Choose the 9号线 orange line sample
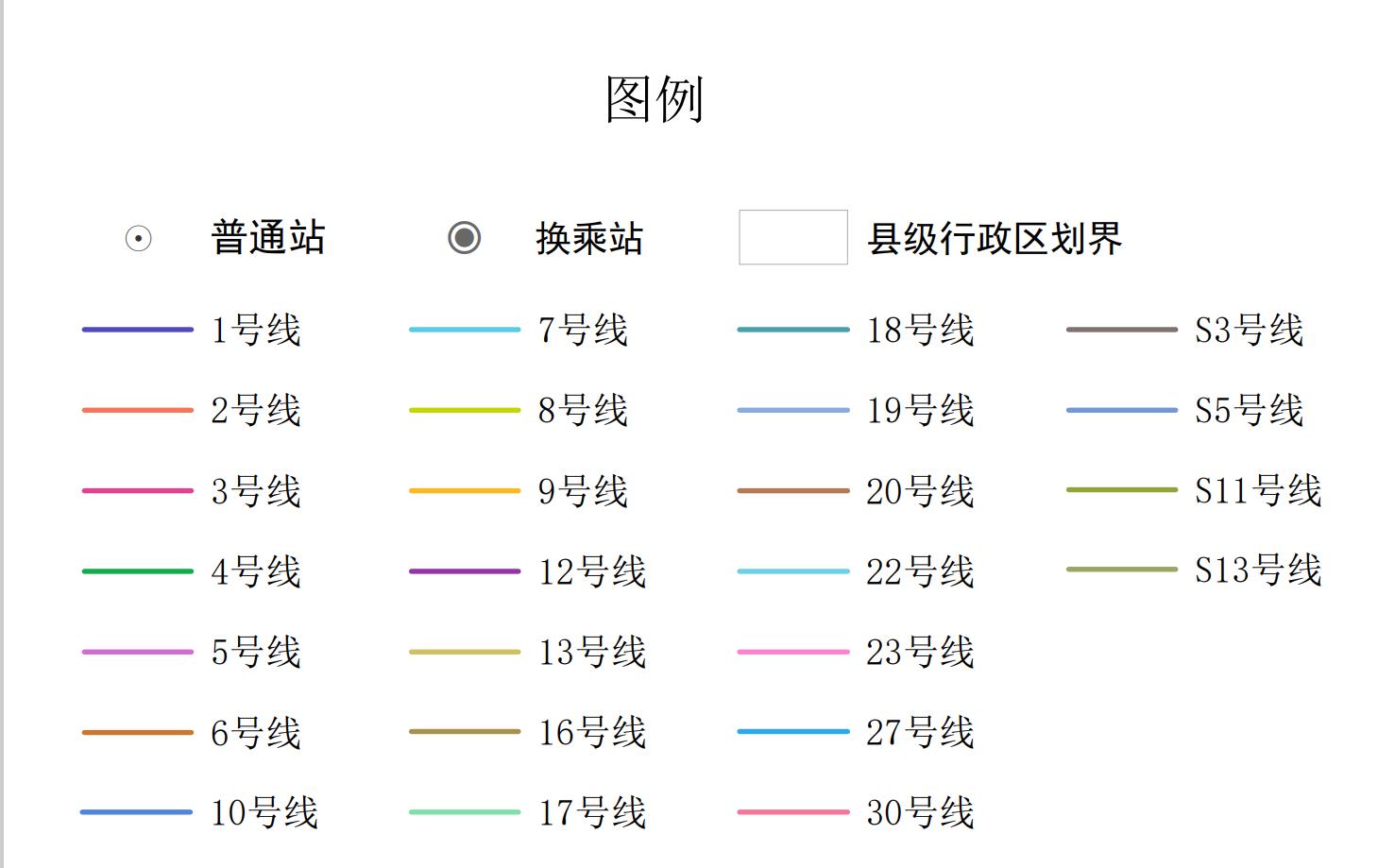 [464, 491]
